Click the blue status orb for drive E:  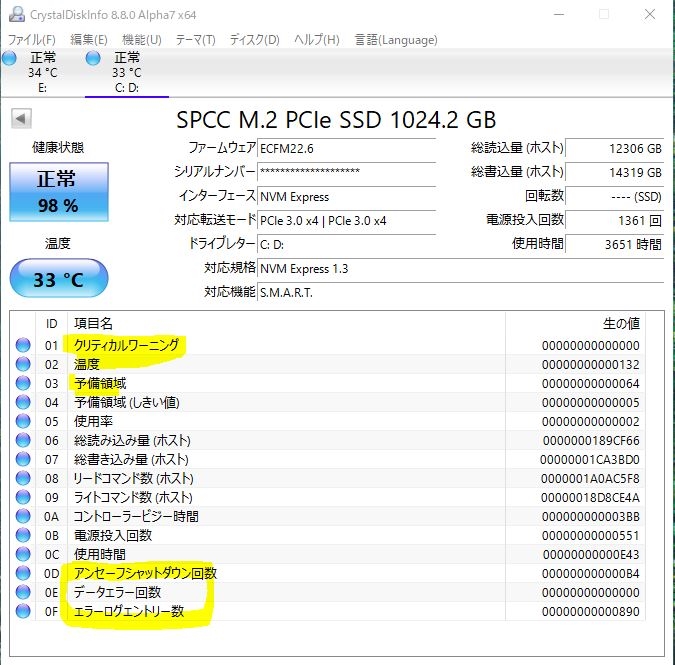tap(9, 58)
